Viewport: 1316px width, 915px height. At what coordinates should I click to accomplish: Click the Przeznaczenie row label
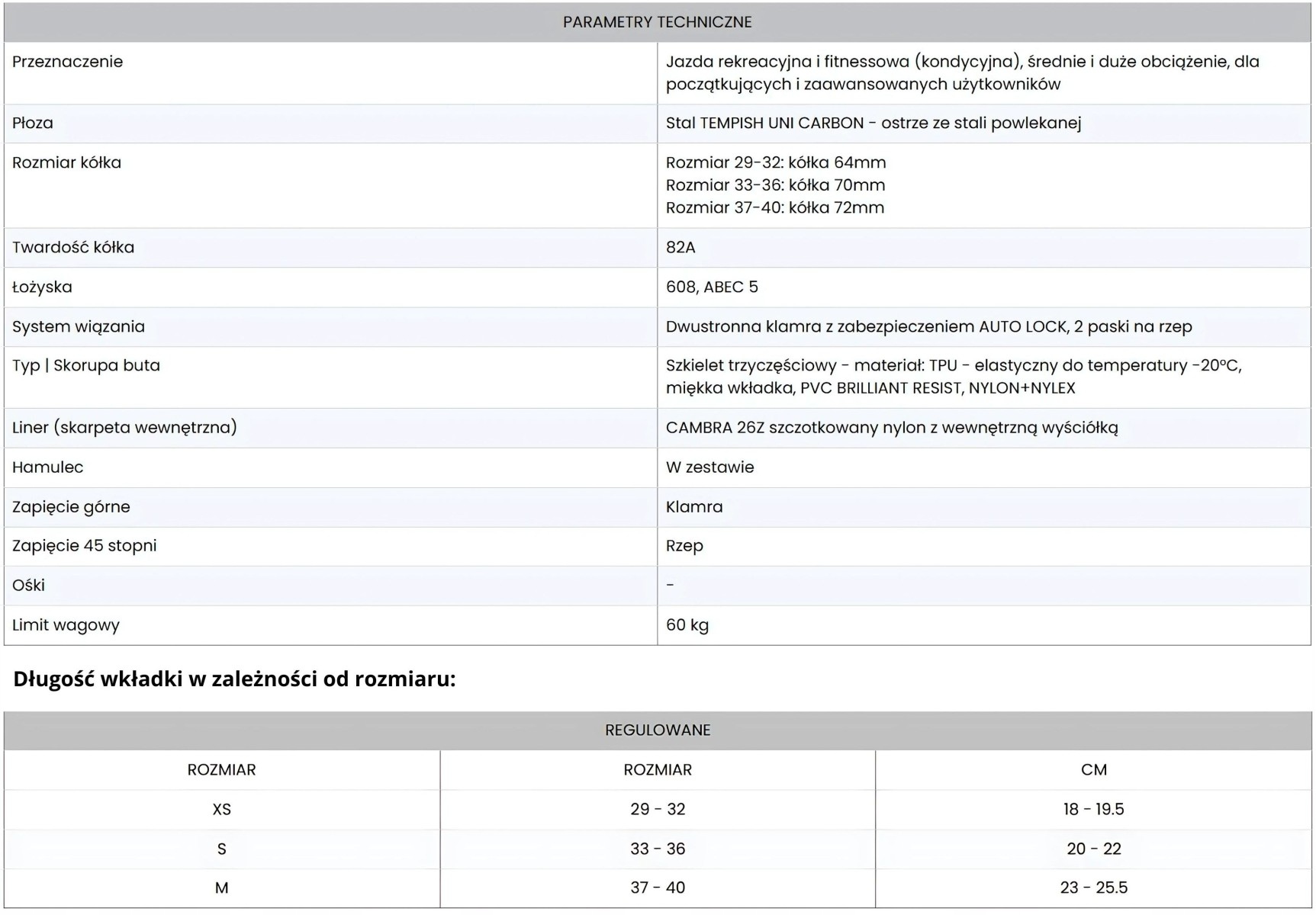pos(67,62)
